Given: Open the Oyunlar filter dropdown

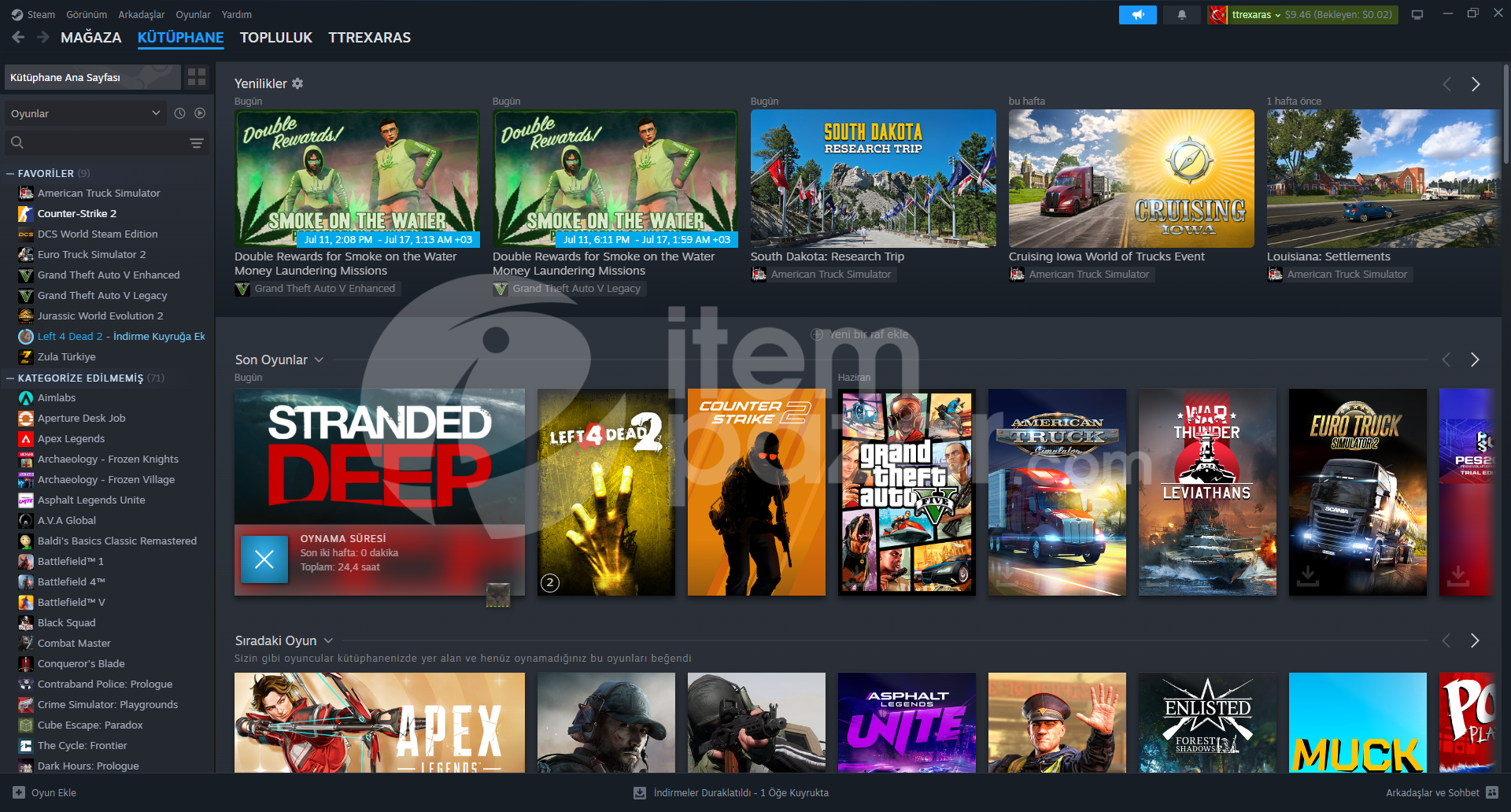Looking at the screenshot, I should [85, 113].
